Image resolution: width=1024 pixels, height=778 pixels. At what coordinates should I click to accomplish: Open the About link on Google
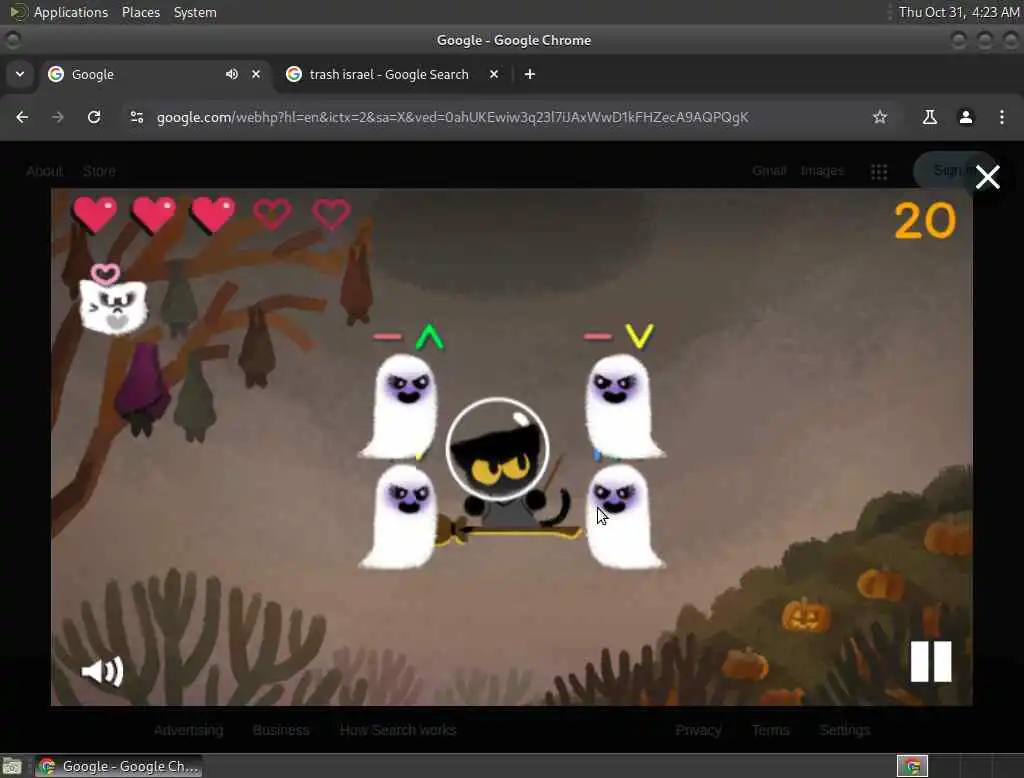pyautogui.click(x=44, y=171)
